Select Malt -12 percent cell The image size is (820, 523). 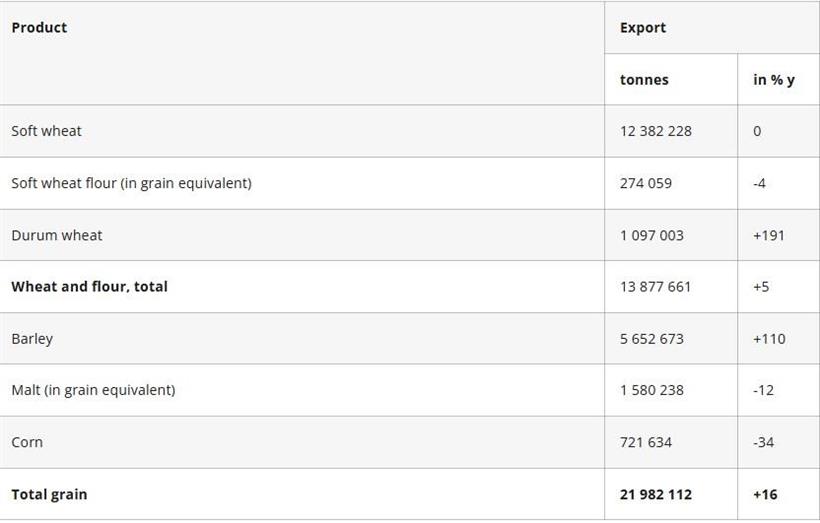(764, 390)
